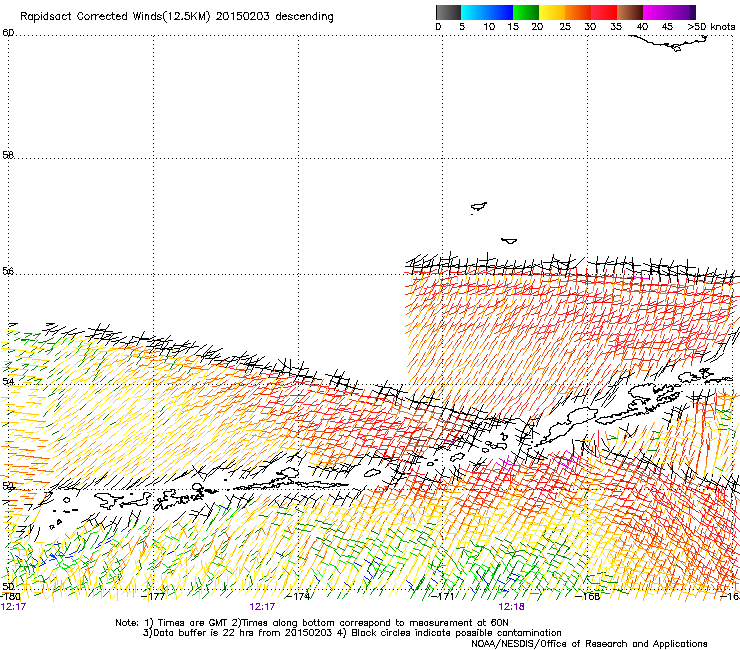This screenshot has width=740, height=650.
Task: Click the red 30-35 knots legend swatch
Action: [x=604, y=12]
